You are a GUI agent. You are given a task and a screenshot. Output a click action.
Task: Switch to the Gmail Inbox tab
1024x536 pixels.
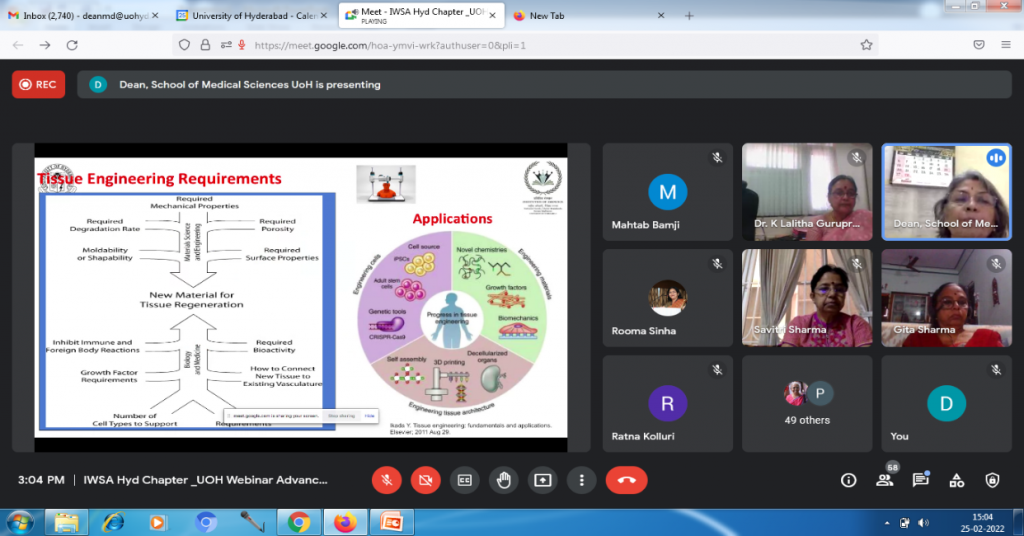(80, 16)
